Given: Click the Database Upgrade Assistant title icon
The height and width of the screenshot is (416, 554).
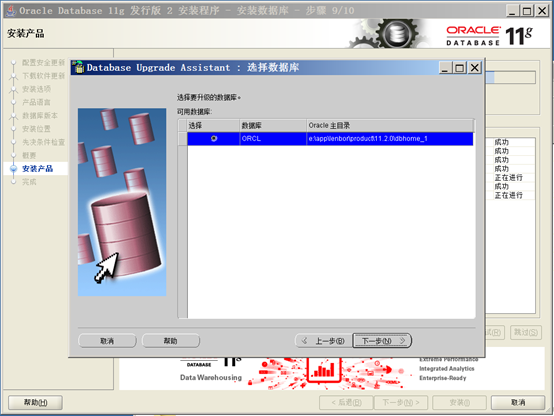Looking at the screenshot, I should [x=78, y=68].
